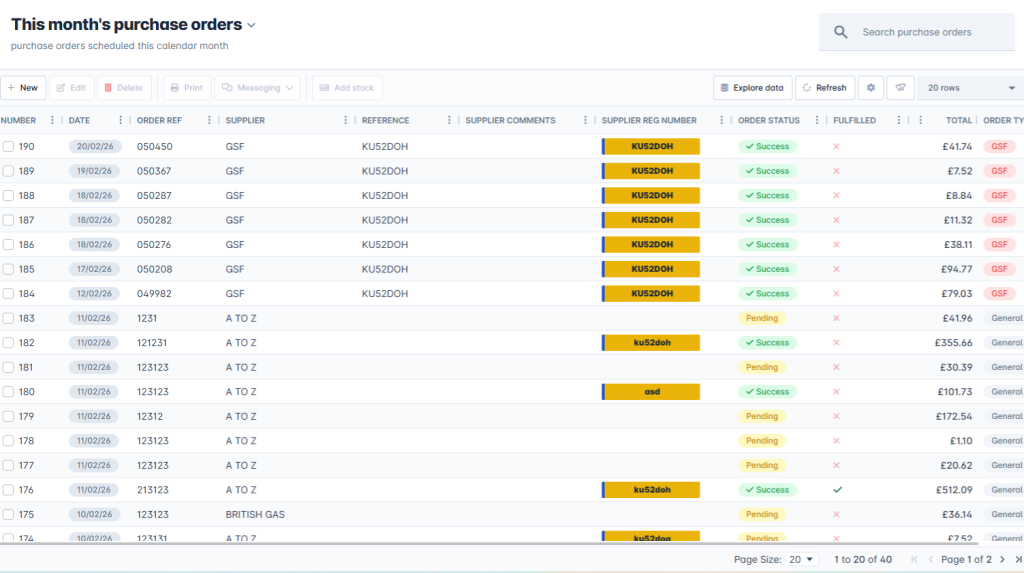The image size is (1024, 573).
Task: Open the Page Size 20 selector
Action: click(x=801, y=559)
